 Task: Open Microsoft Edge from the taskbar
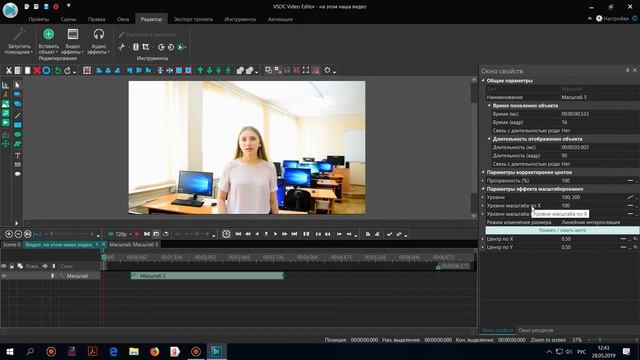click(113, 351)
